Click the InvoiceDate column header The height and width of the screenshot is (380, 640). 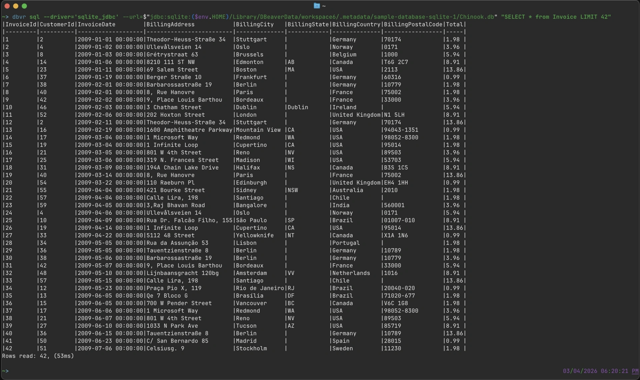click(x=96, y=24)
